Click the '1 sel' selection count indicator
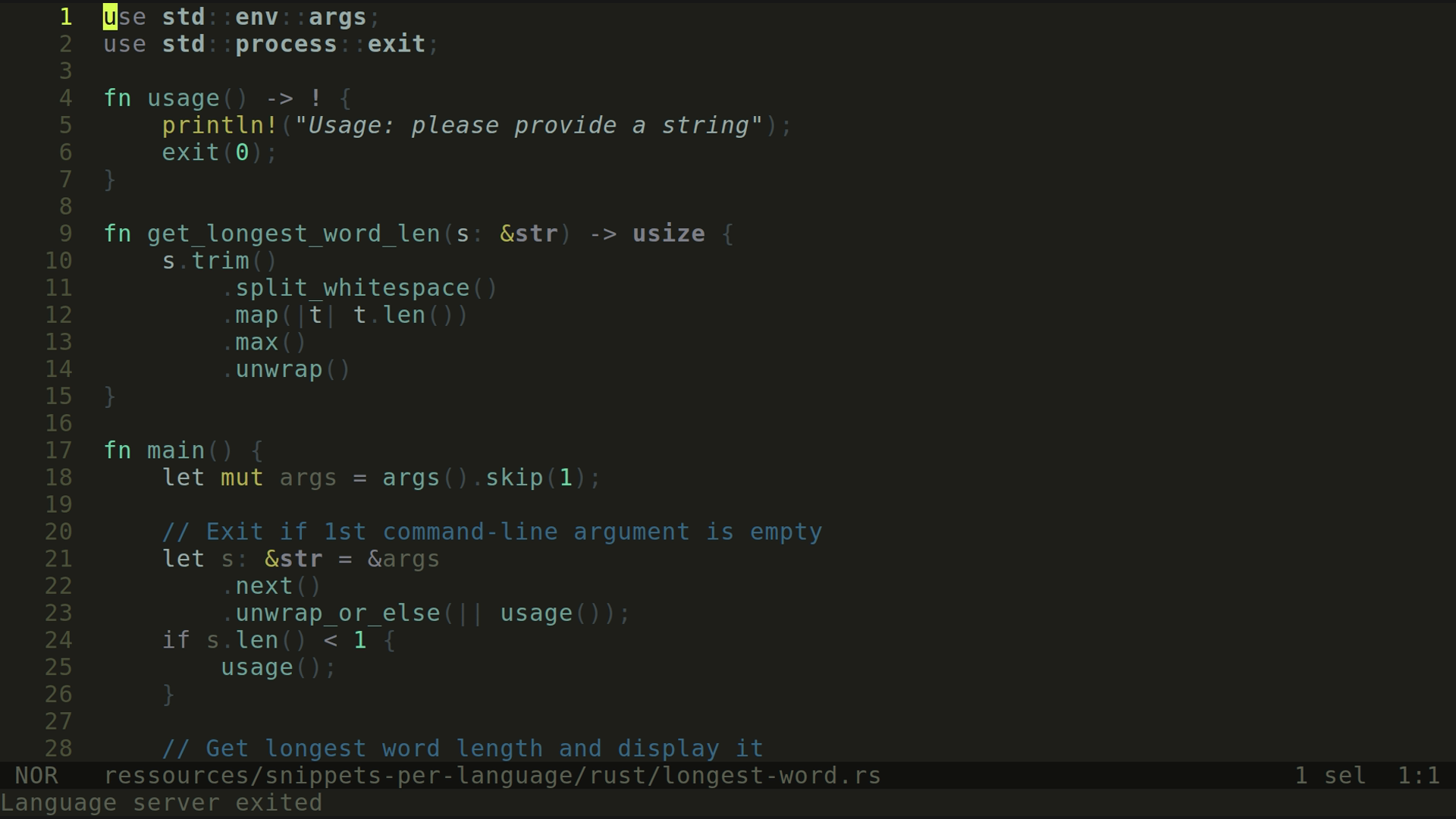The height and width of the screenshot is (819, 1456). tap(1330, 776)
